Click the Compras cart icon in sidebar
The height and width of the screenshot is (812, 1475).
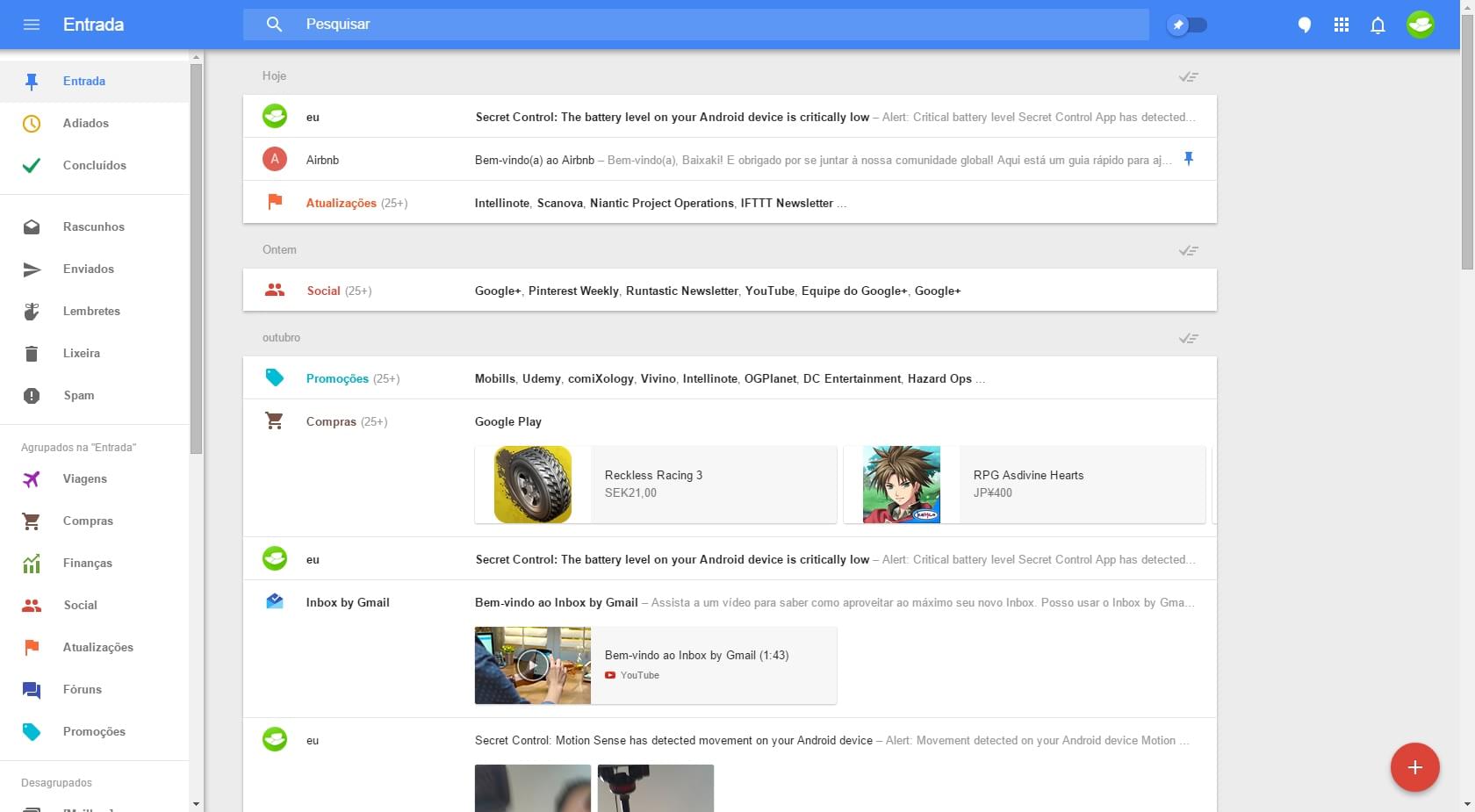coord(32,521)
